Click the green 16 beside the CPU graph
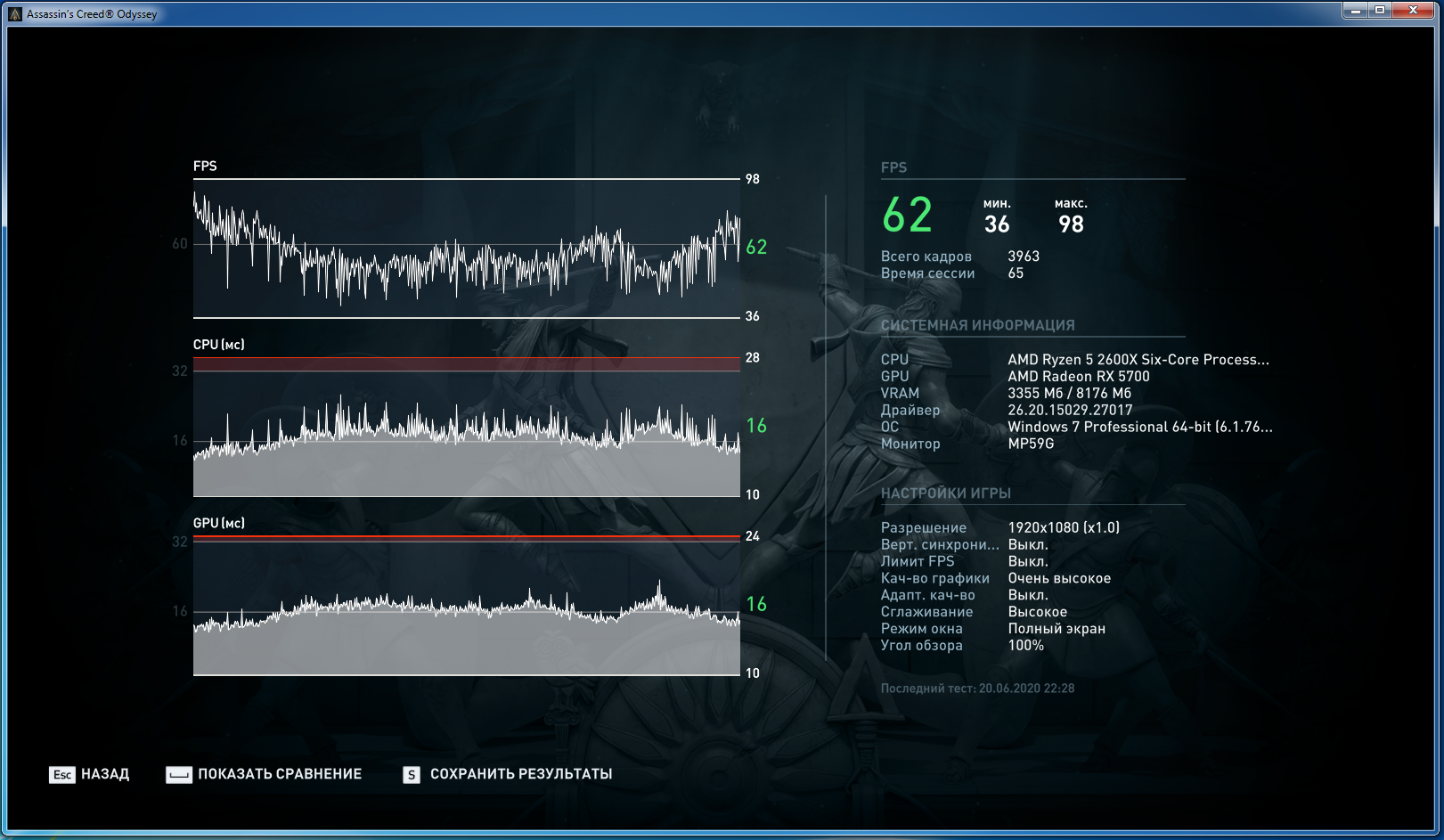Viewport: 1444px width, 840px height. [x=756, y=426]
